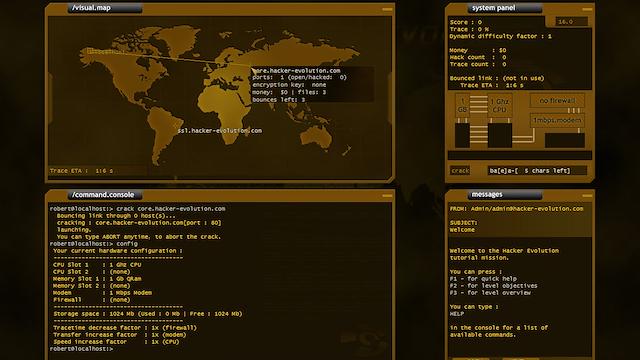
Task: Click 'money: $0 | files: 3' popup line
Action: coord(289,92)
